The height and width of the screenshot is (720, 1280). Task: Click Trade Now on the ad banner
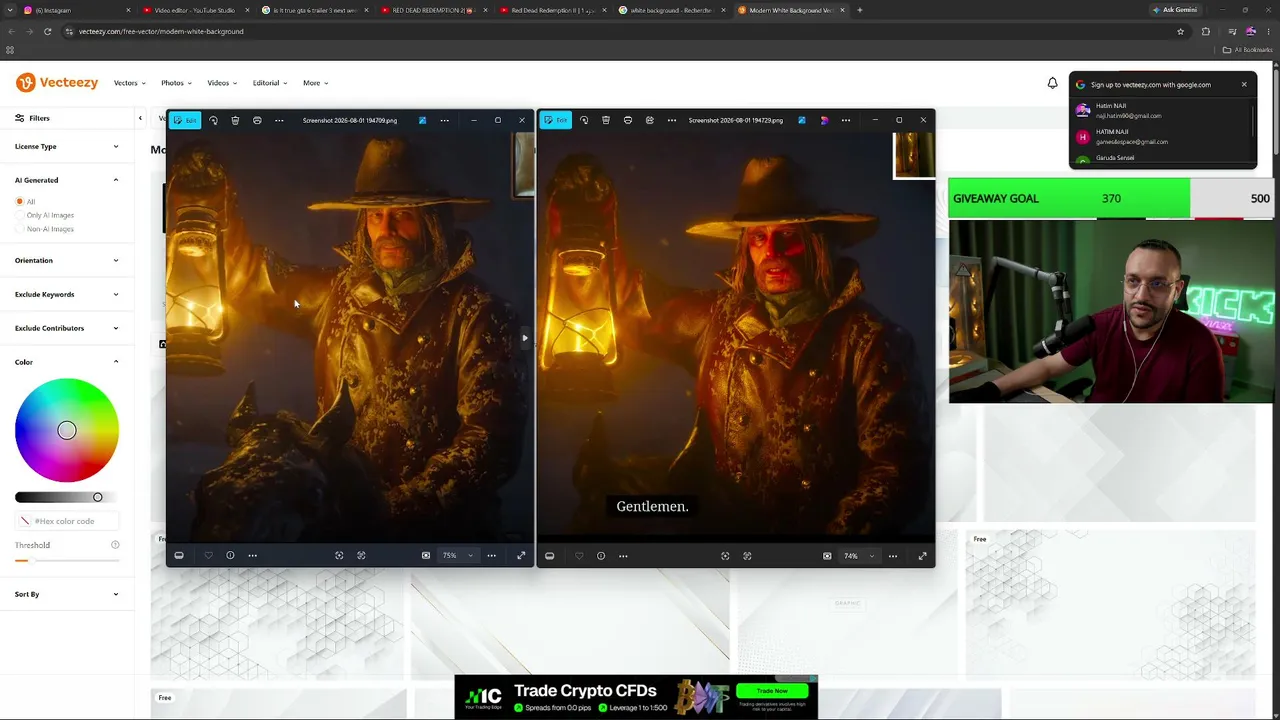pyautogui.click(x=772, y=691)
